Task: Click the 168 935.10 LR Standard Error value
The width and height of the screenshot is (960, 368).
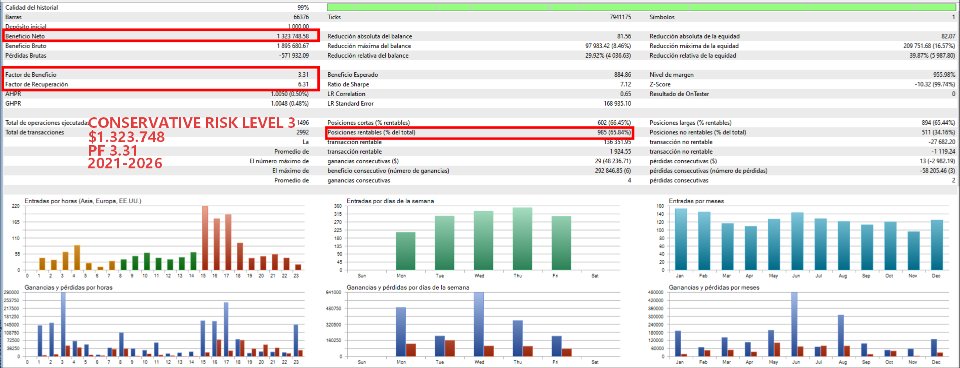Action: click(x=617, y=103)
